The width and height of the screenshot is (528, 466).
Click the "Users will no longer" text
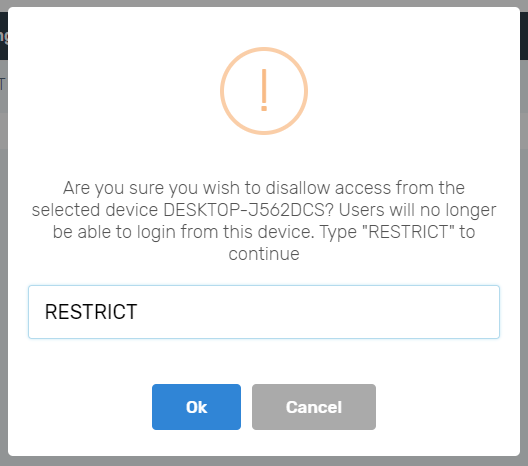pyautogui.click(x=417, y=210)
